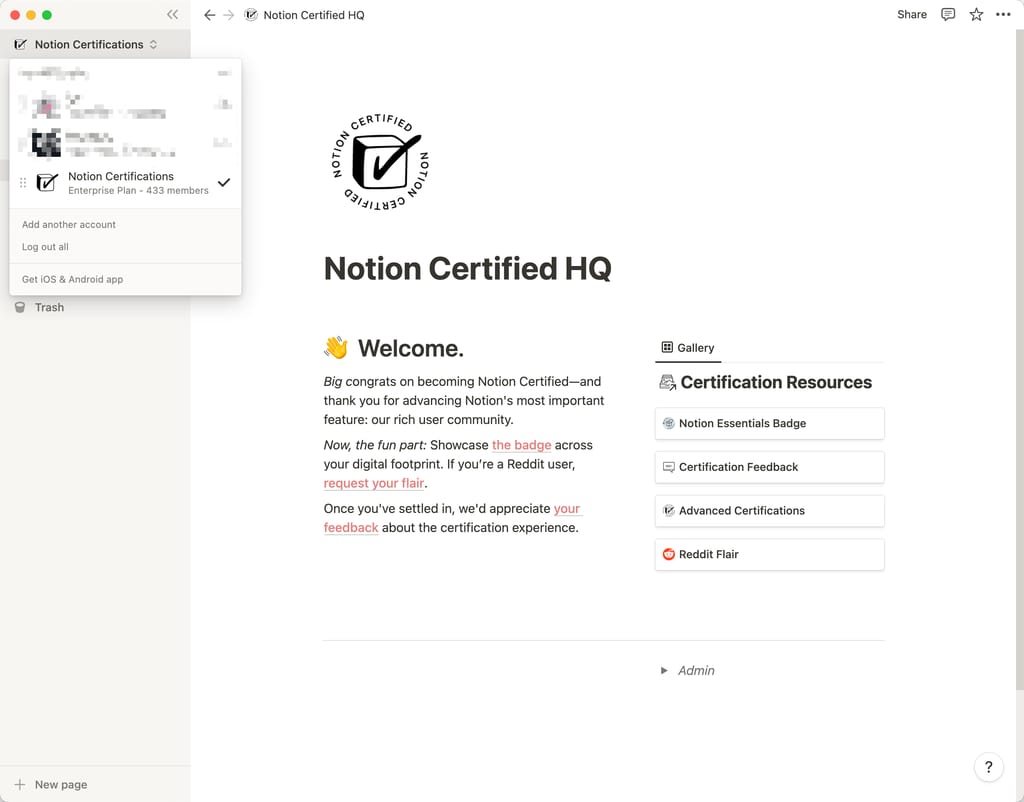Click the plus icon beside New page
The height and width of the screenshot is (802, 1024).
click(x=20, y=784)
